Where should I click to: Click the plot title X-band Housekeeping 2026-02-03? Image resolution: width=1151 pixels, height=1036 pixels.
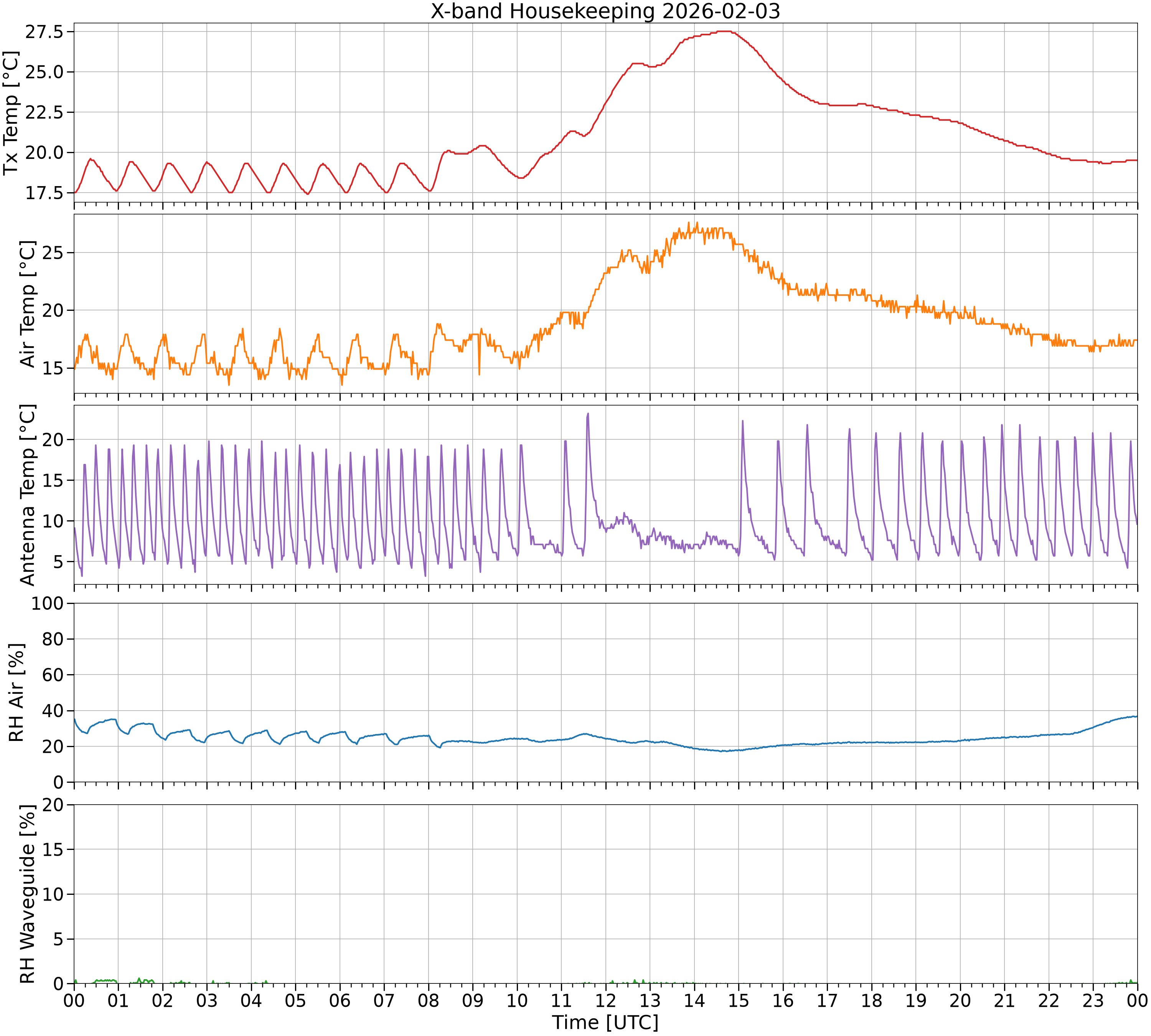tap(605, 12)
